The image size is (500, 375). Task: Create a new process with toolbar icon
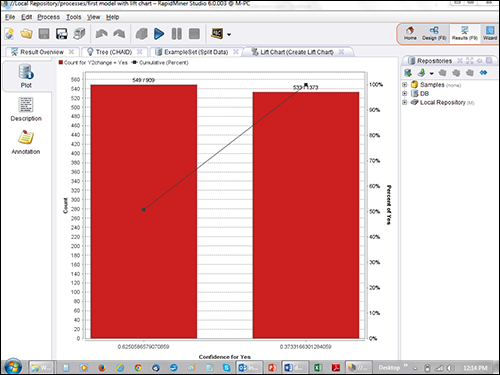tap(9, 34)
